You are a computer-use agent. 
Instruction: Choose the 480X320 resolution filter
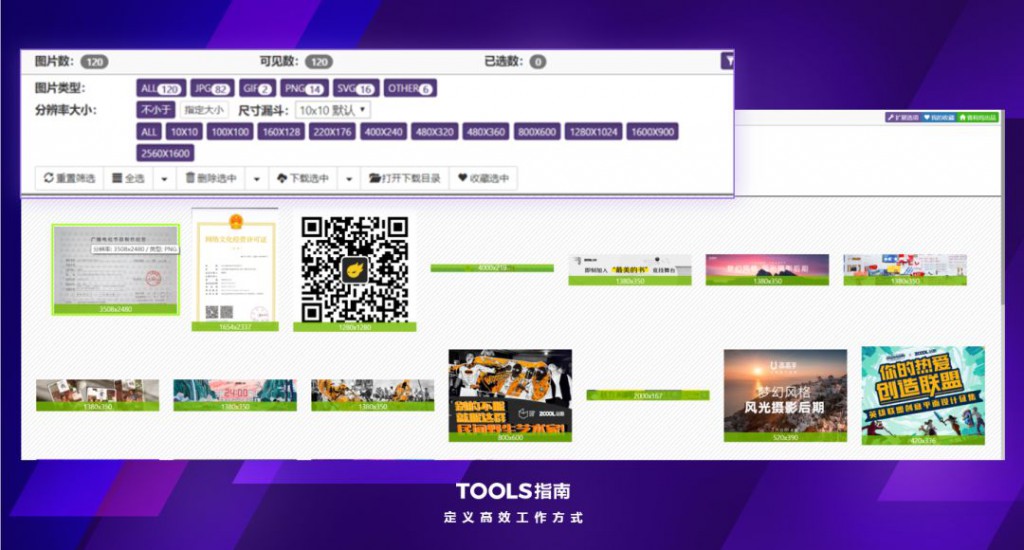[435, 132]
